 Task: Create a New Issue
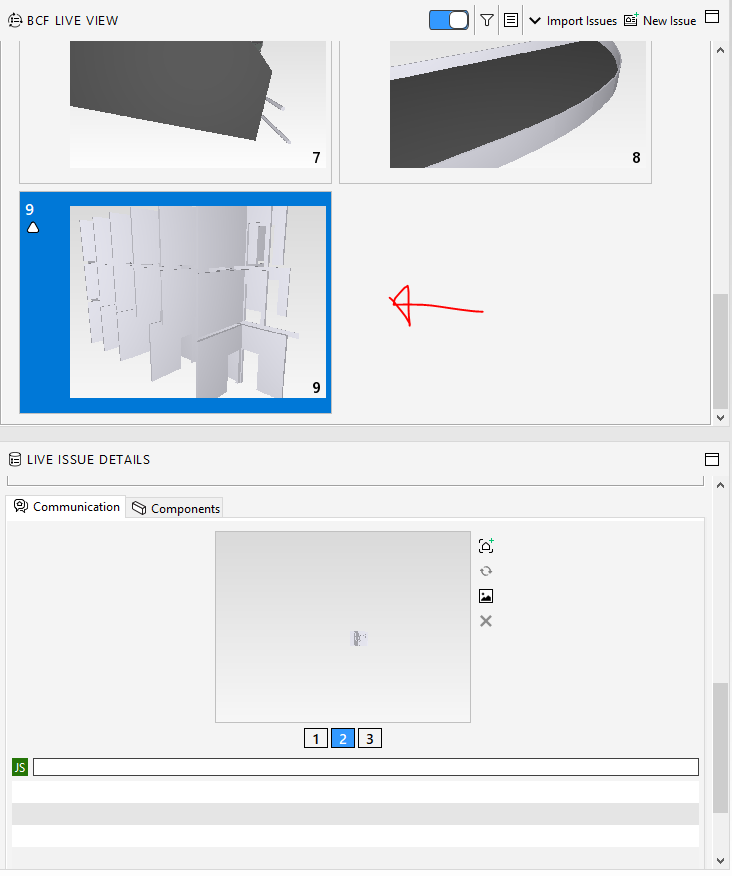(x=660, y=21)
